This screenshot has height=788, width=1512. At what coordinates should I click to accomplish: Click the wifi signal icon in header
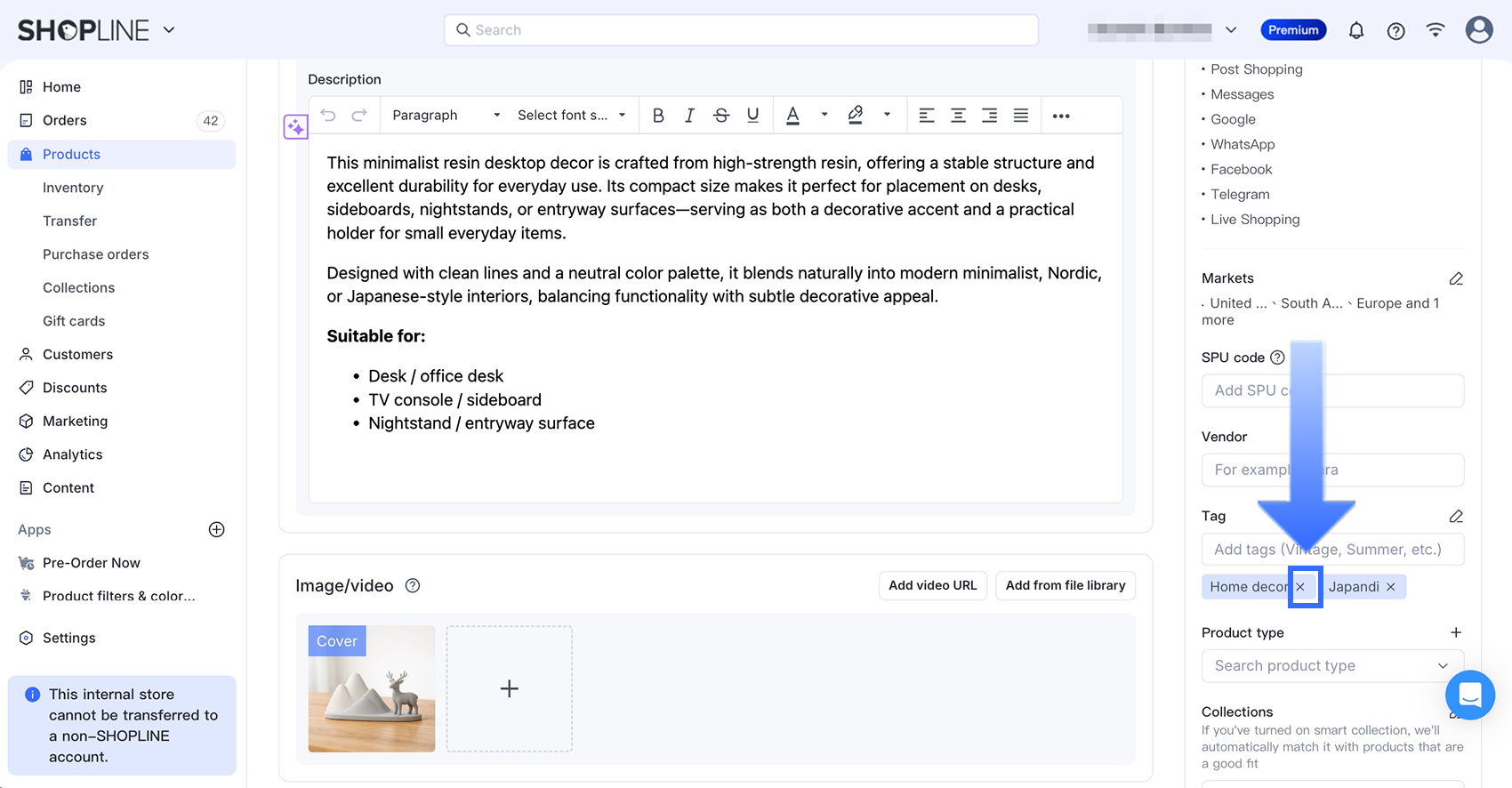(x=1436, y=30)
